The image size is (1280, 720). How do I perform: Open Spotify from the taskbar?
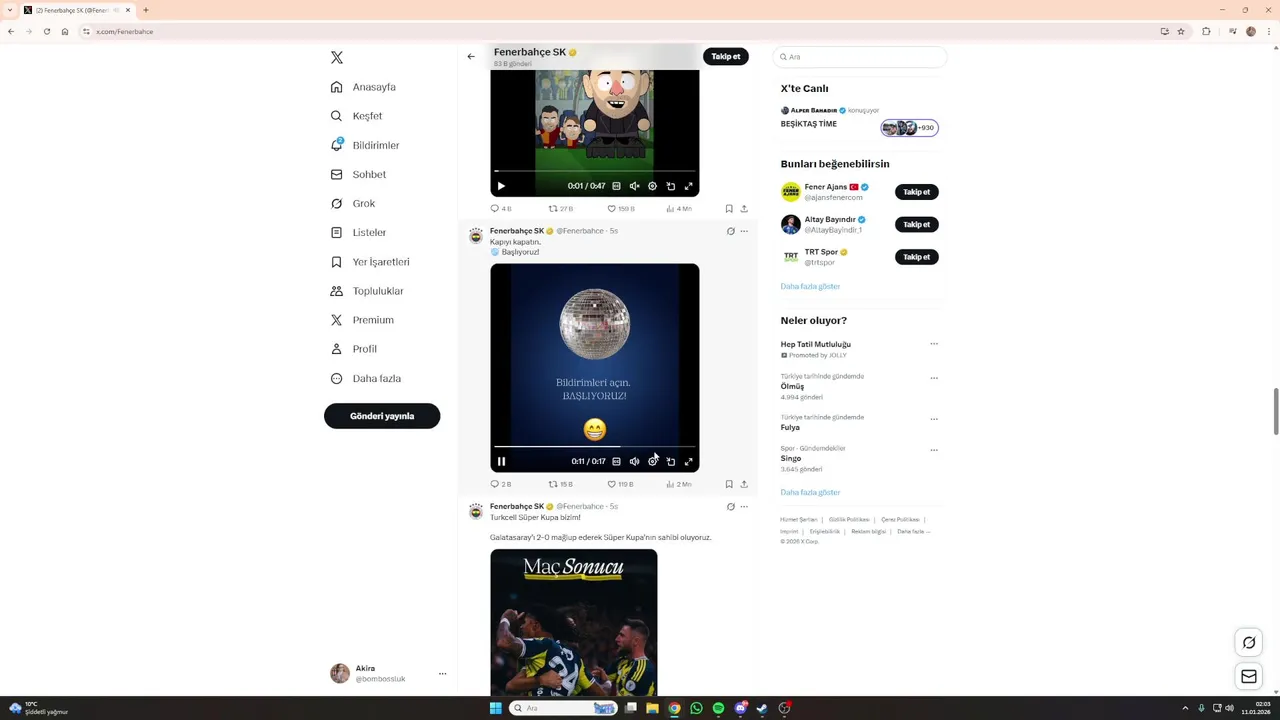(718, 708)
